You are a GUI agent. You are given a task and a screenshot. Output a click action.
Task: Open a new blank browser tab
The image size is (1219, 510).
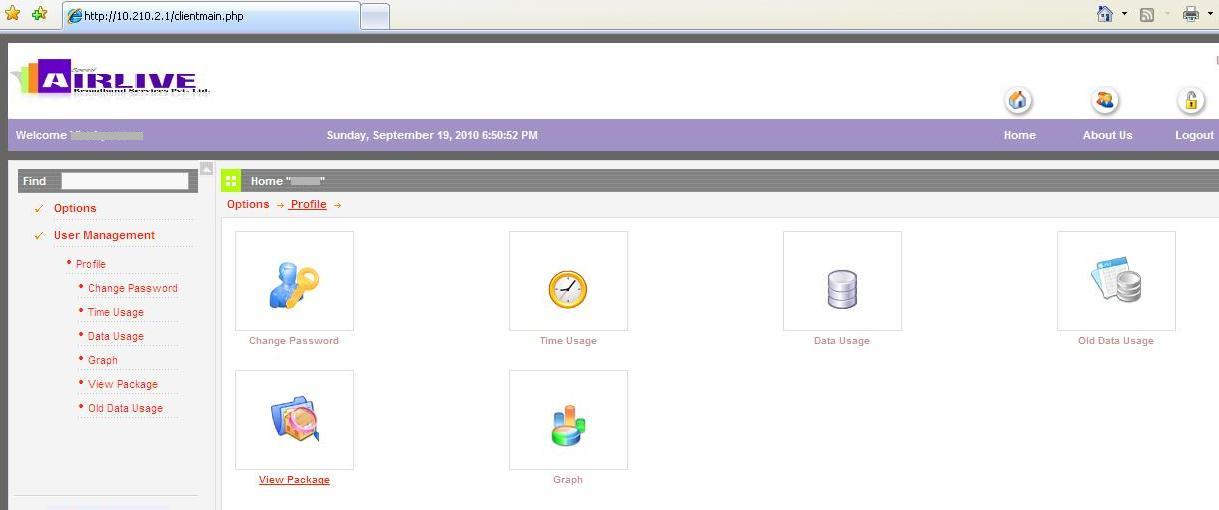[374, 16]
